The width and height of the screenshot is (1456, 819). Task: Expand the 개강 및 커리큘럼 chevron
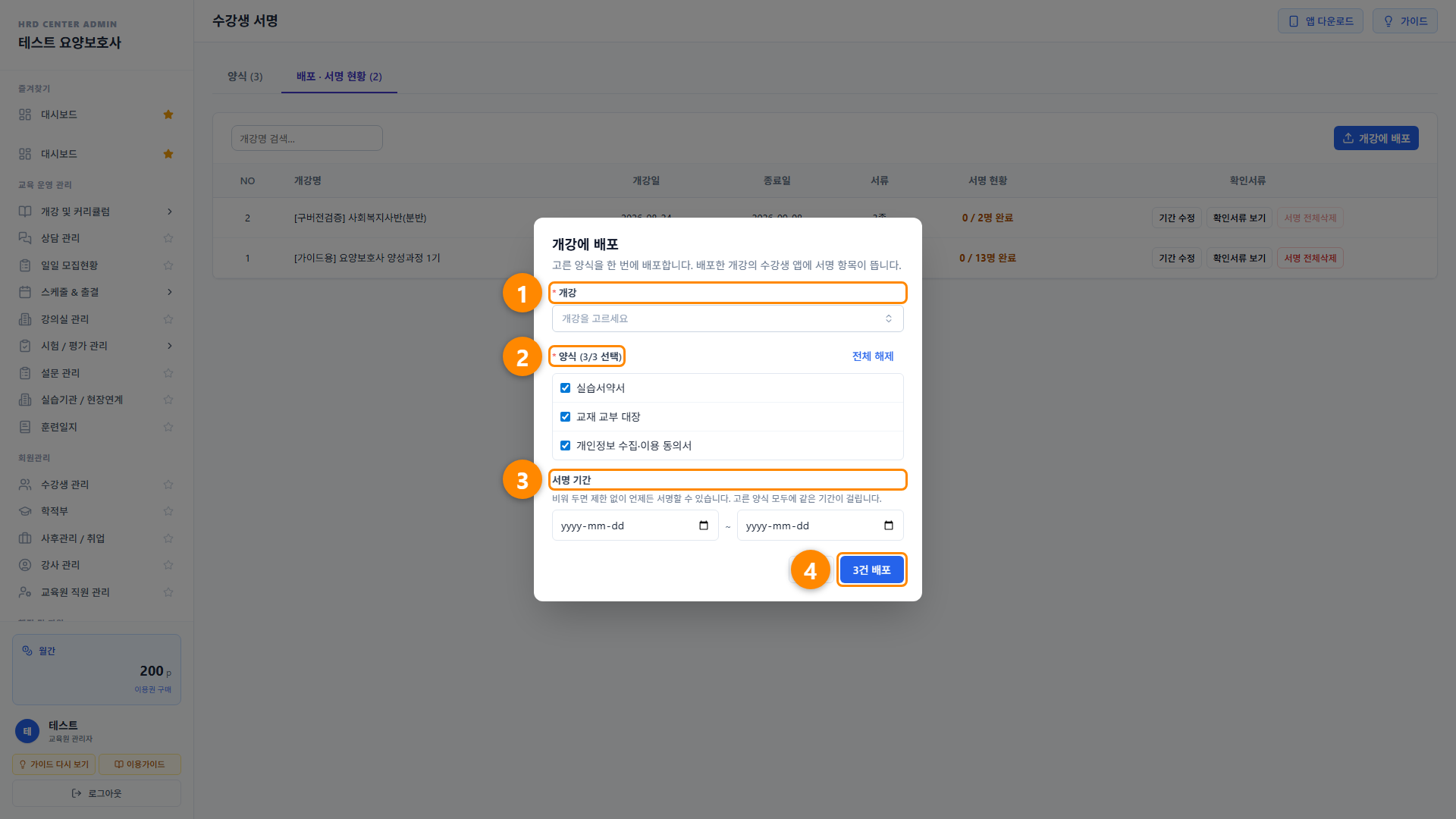click(169, 212)
